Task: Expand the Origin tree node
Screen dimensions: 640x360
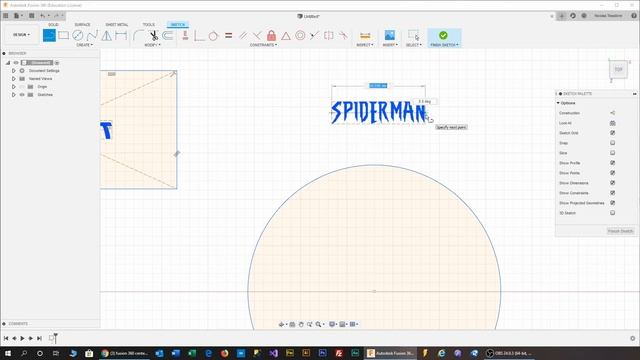Action: coord(13,87)
